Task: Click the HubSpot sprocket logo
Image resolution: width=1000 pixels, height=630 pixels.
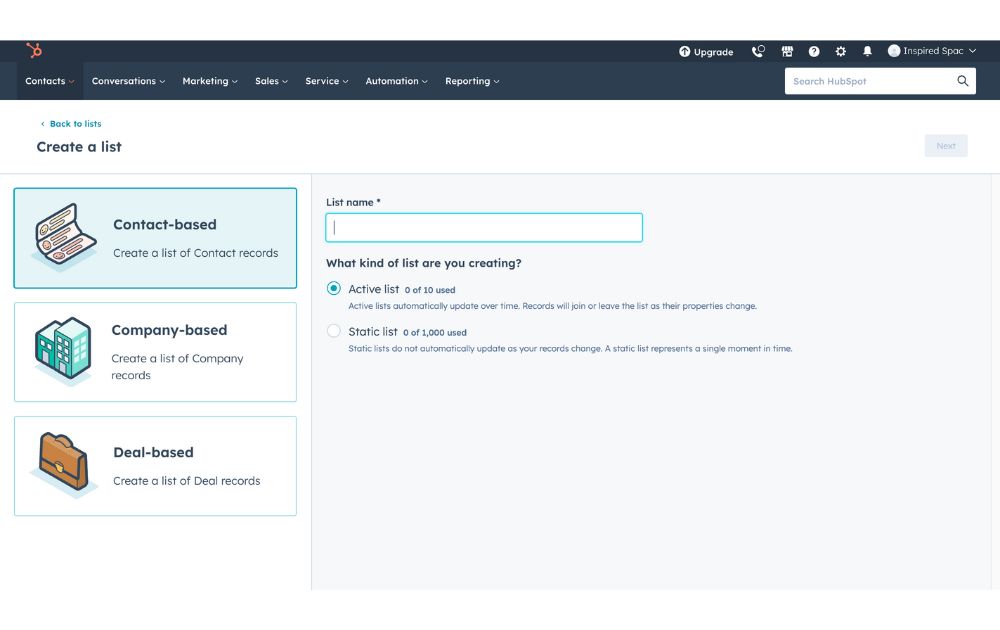Action: coord(34,50)
